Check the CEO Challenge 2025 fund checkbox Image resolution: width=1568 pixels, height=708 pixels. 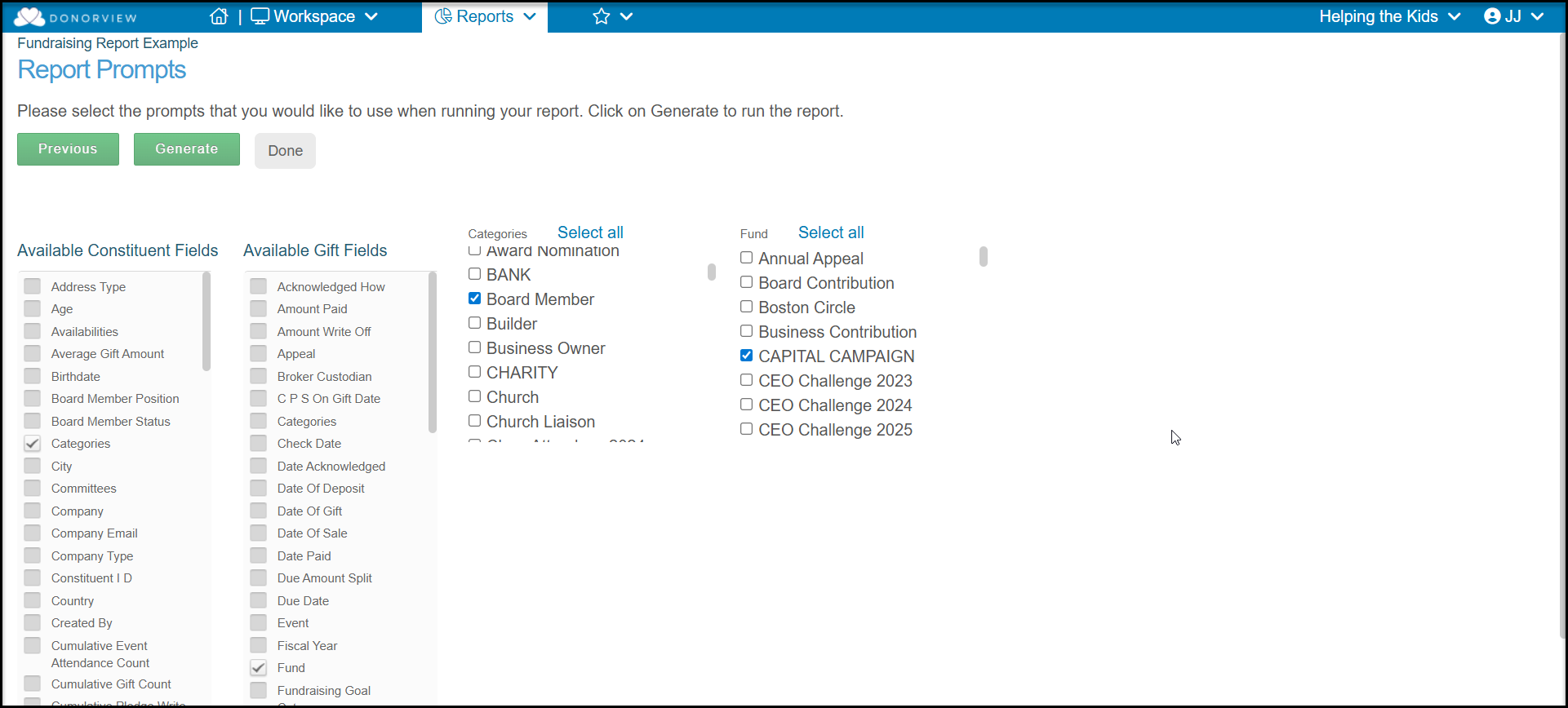tap(746, 429)
